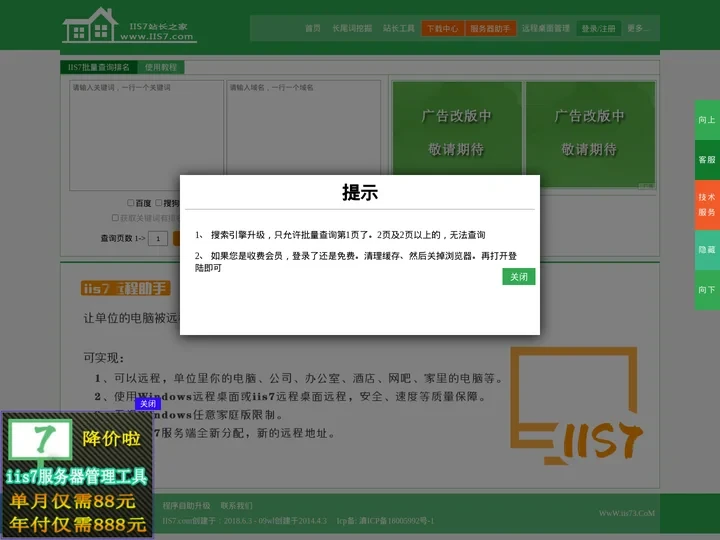The width and height of the screenshot is (720, 540).
Task: Click the 沪ICP备 record footer link
Action: click(x=396, y=521)
